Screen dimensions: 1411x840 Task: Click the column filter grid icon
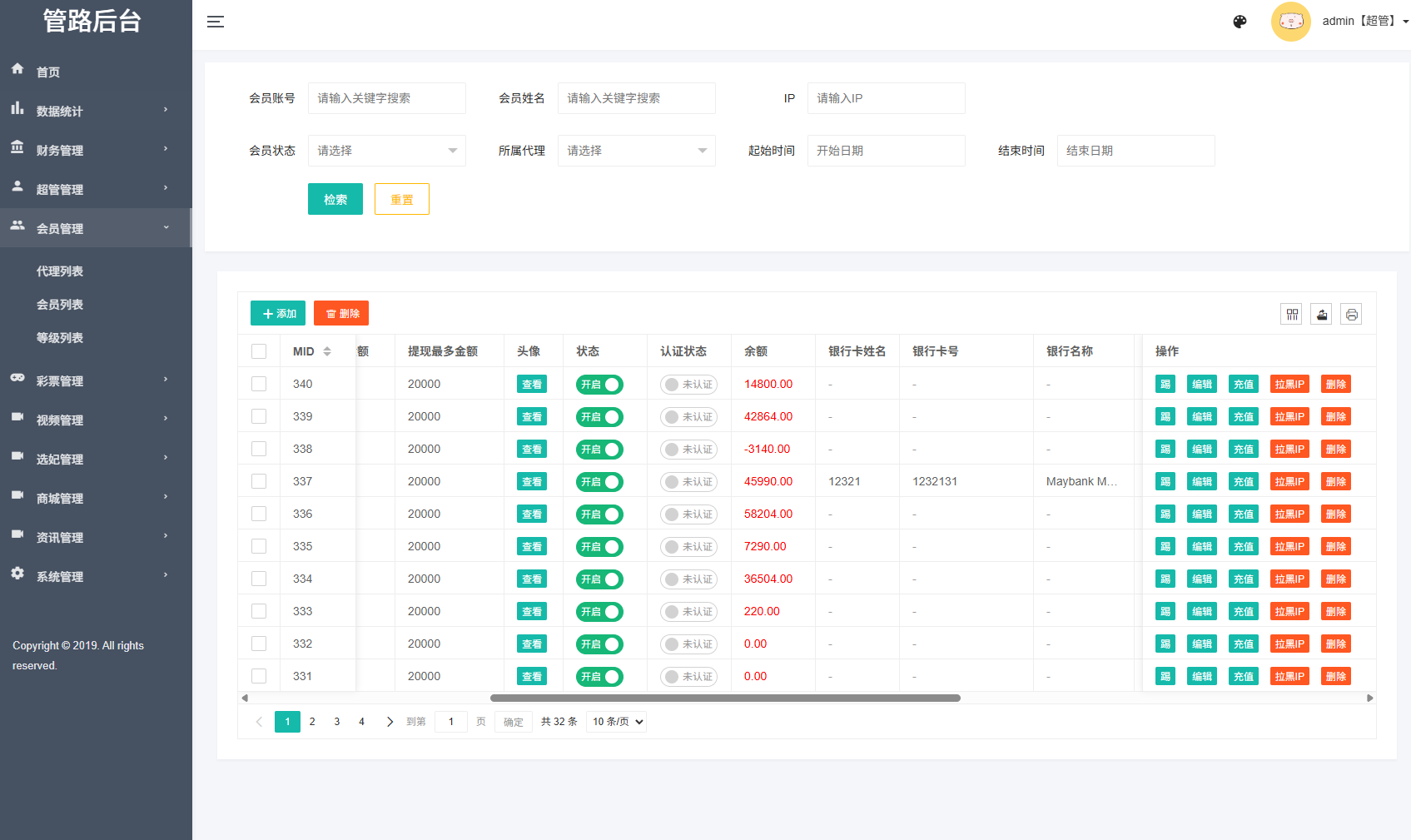coord(1291,314)
